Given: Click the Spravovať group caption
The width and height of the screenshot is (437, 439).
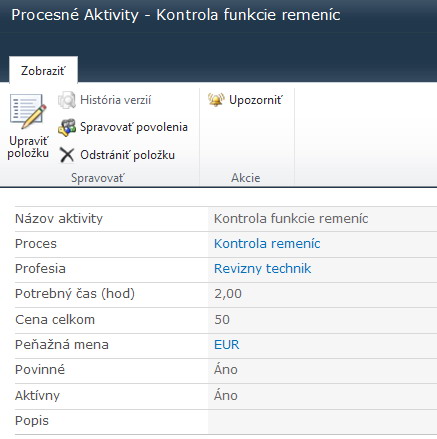Looking at the screenshot, I should (x=97, y=178).
